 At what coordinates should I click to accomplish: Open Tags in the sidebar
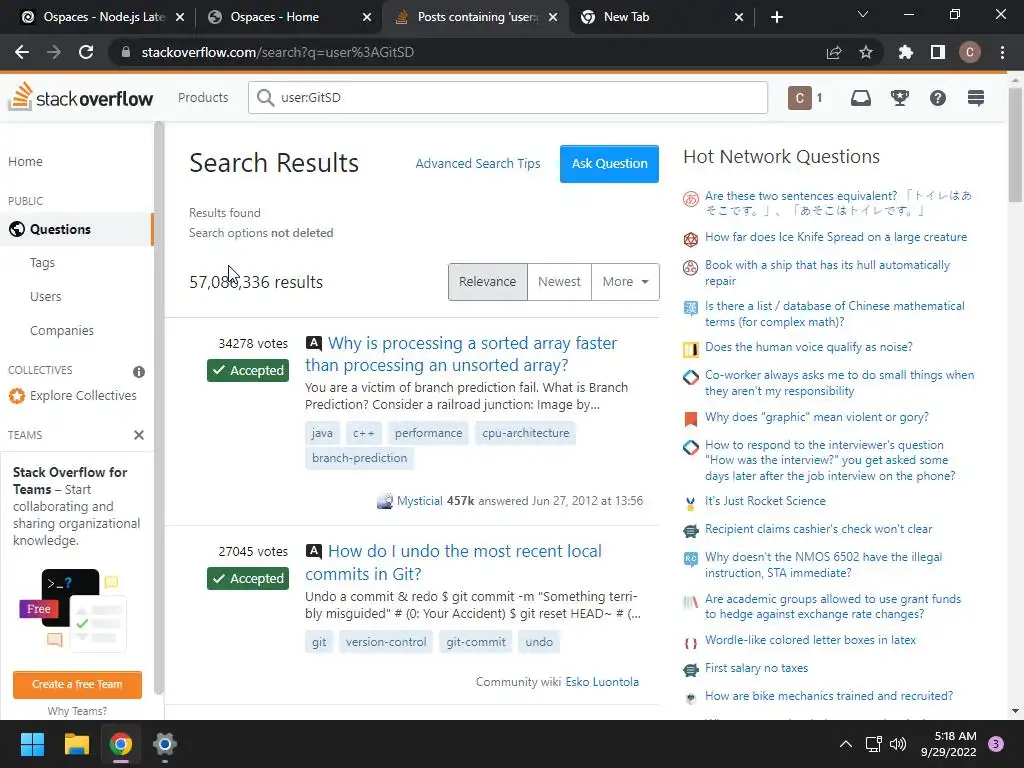click(42, 263)
